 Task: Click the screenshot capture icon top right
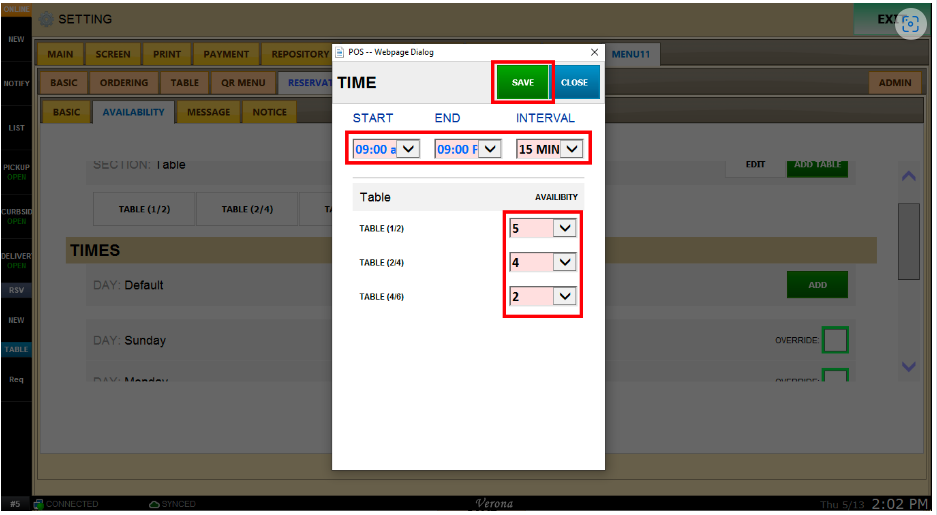909,26
